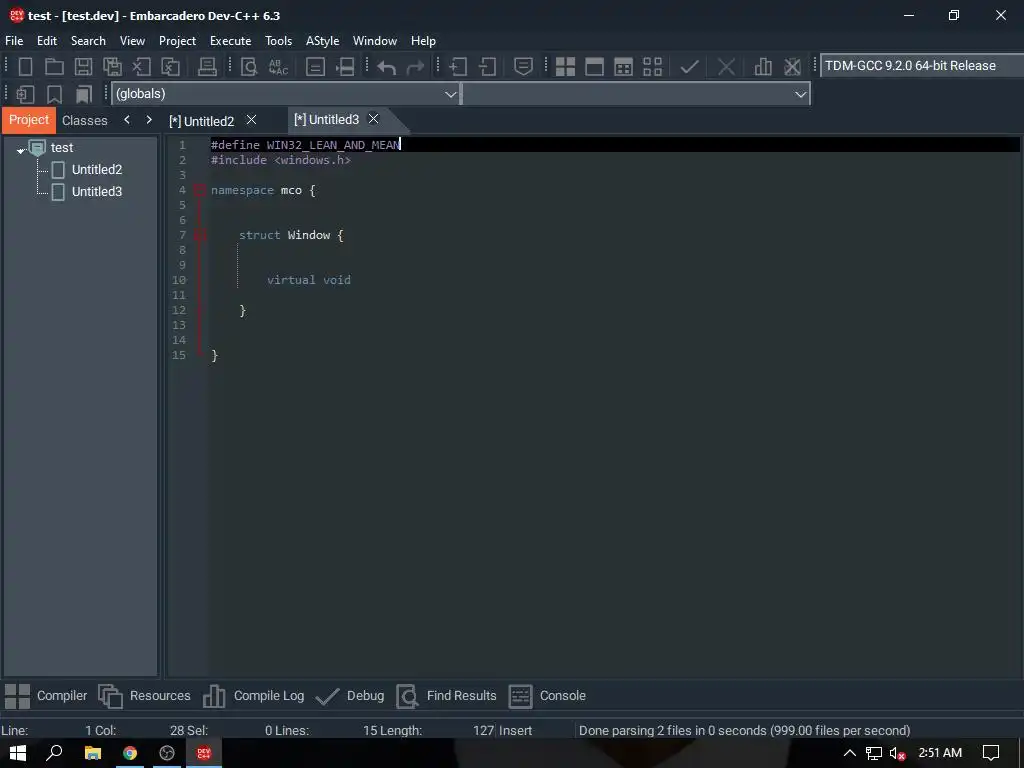The height and width of the screenshot is (768, 1024).
Task: Open the Debug bottom panel tab
Action: 350,696
